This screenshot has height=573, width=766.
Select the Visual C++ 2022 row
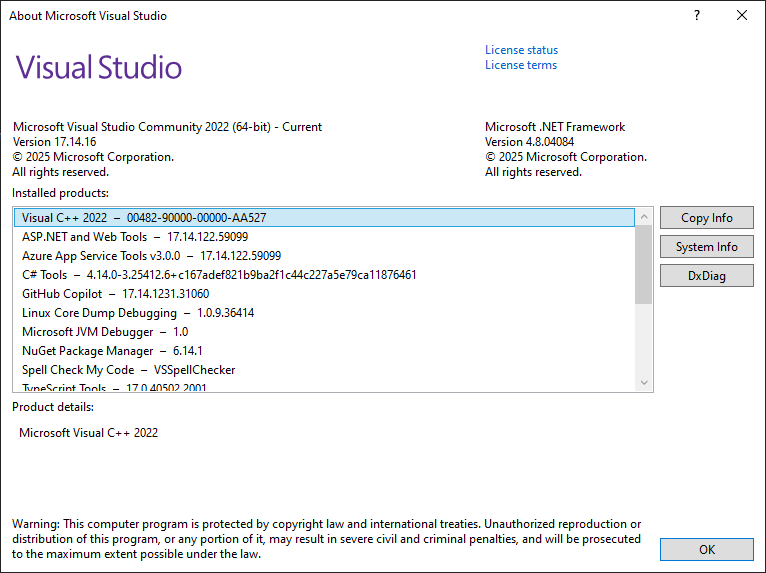pos(324,217)
